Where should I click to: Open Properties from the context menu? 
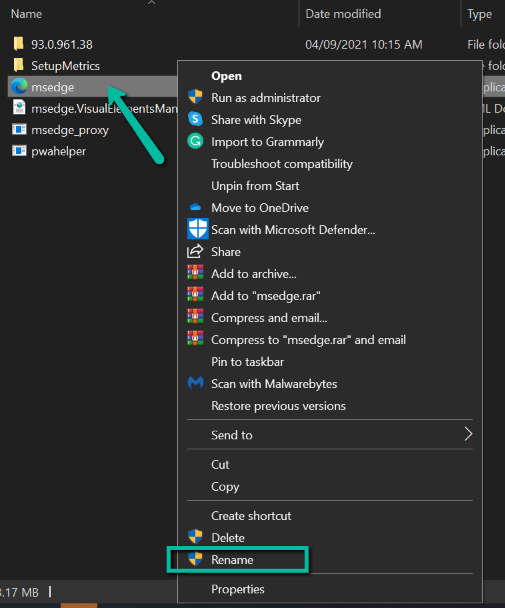tap(237, 589)
